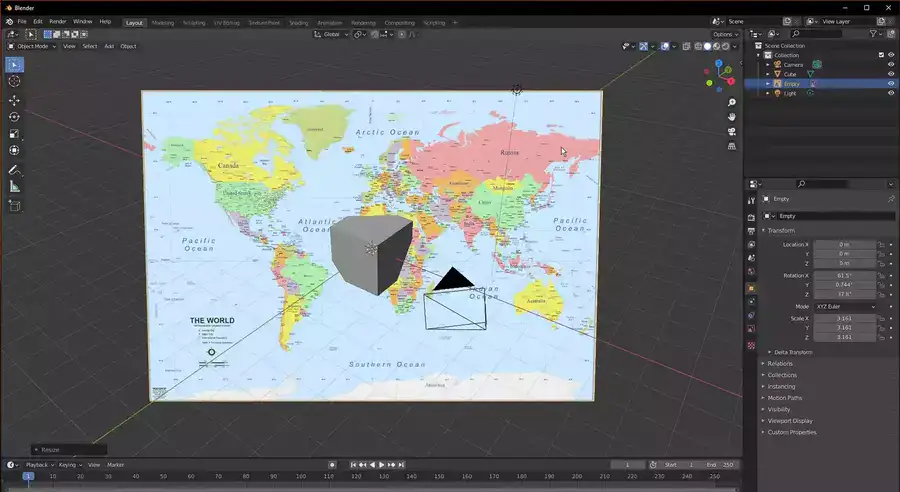Open the Scene properties tab
Image resolution: width=900 pixels, height=492 pixels.
(x=751, y=258)
